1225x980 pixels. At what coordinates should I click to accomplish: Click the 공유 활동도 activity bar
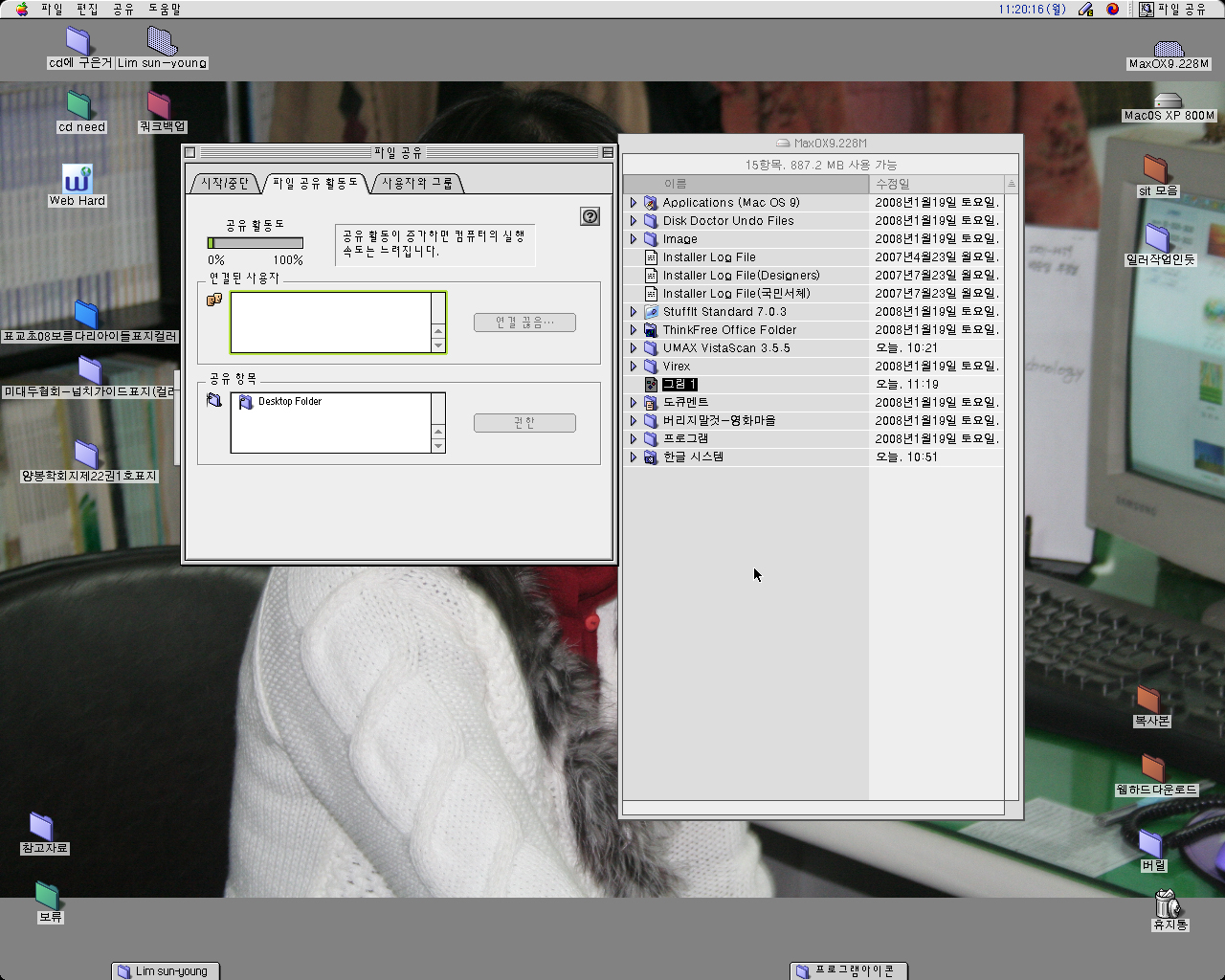point(255,243)
